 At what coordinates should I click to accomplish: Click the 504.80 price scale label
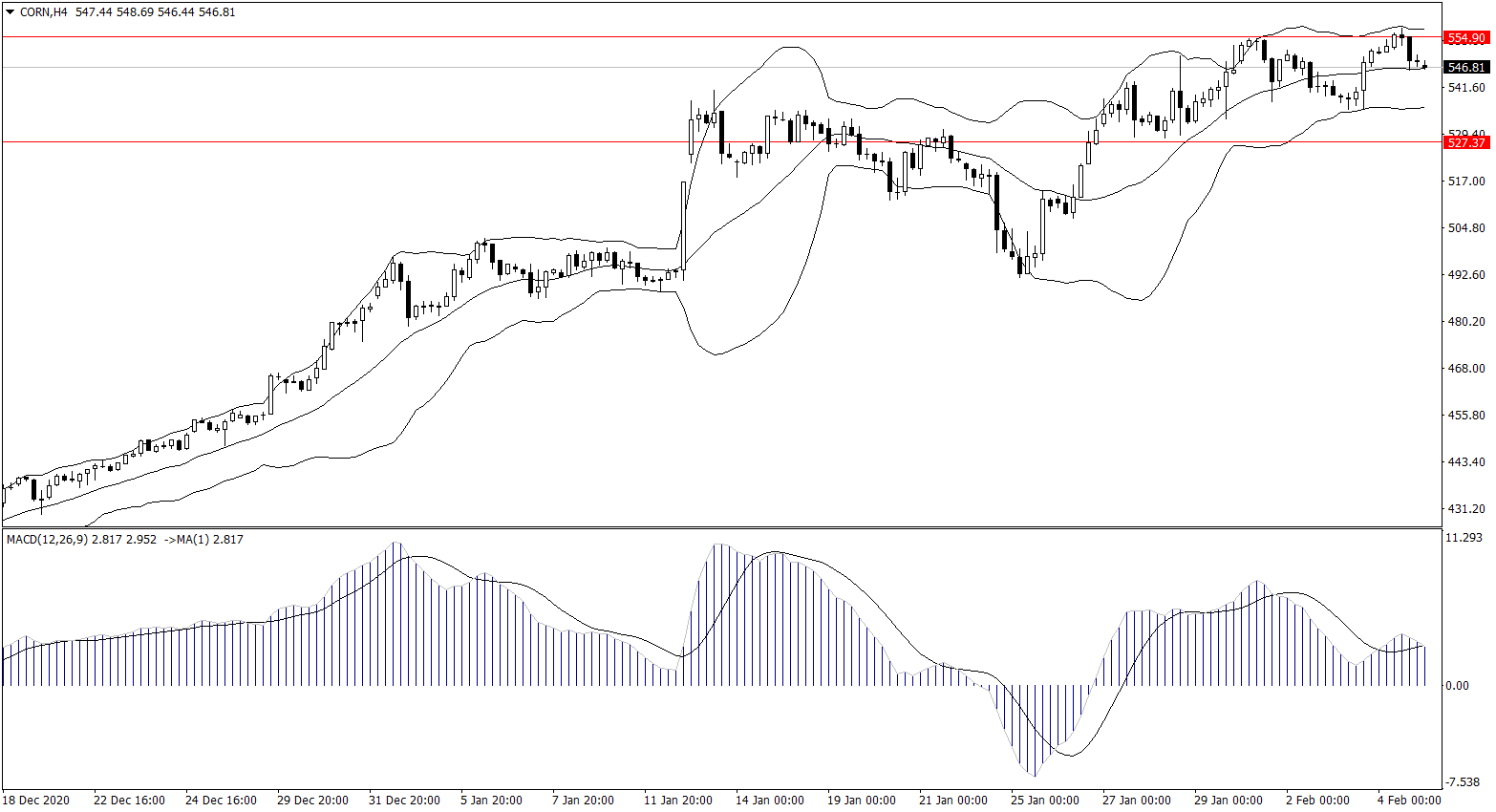click(x=1466, y=228)
